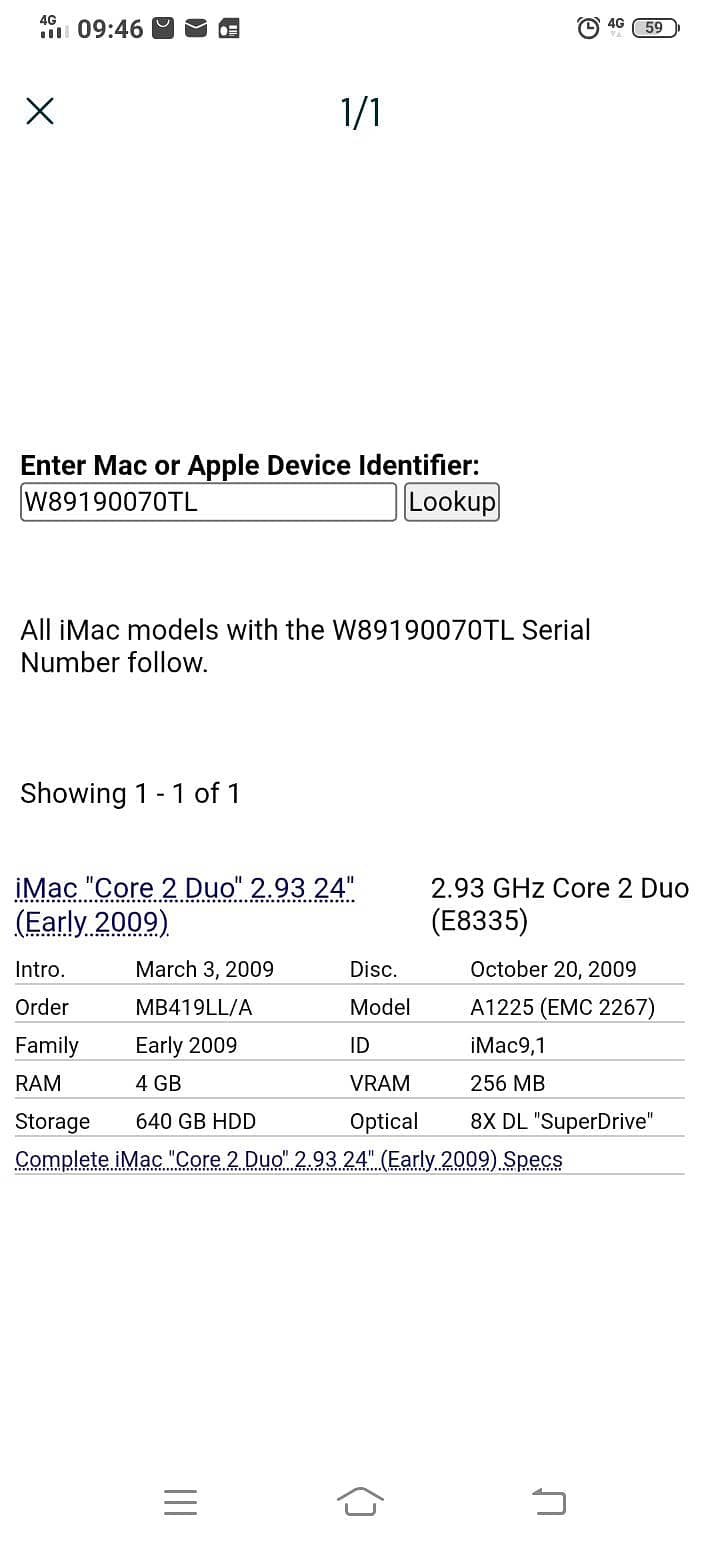Select the serial number input field

207,502
